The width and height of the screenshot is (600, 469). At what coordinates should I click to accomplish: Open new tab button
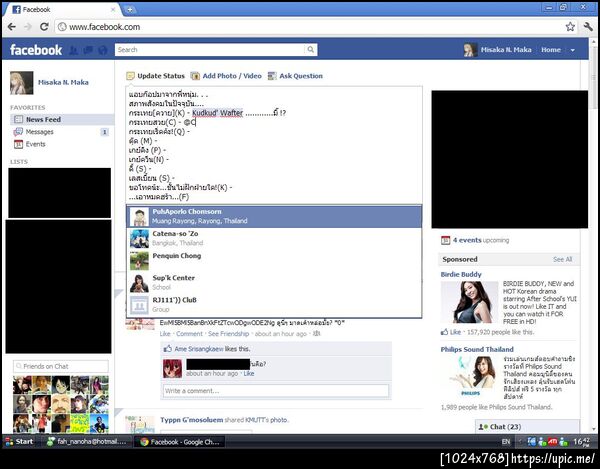tap(130, 10)
